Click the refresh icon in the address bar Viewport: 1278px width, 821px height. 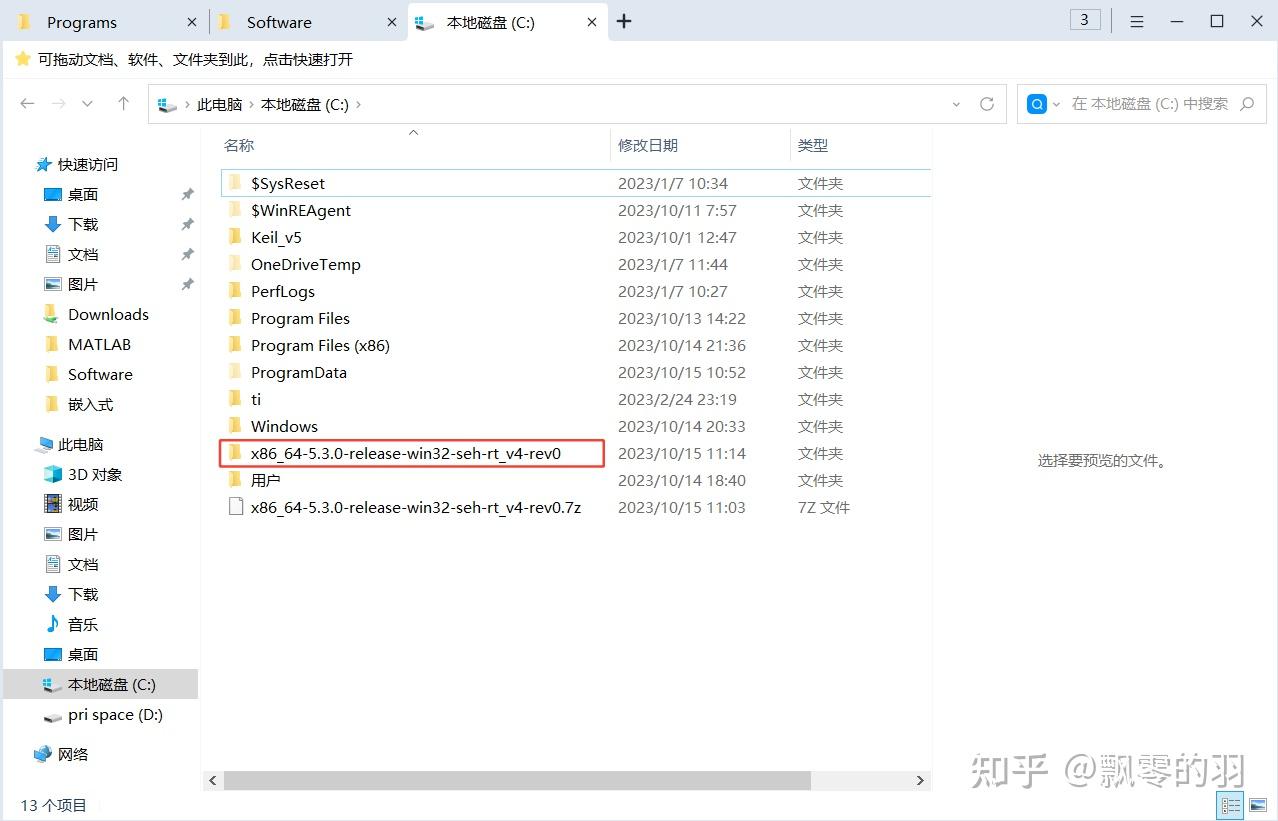(x=987, y=103)
